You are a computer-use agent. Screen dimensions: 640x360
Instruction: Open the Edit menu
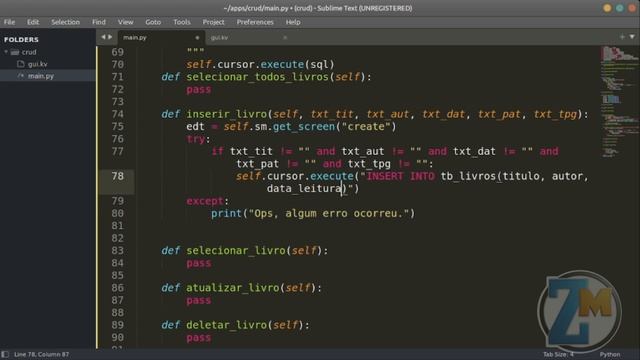33,22
